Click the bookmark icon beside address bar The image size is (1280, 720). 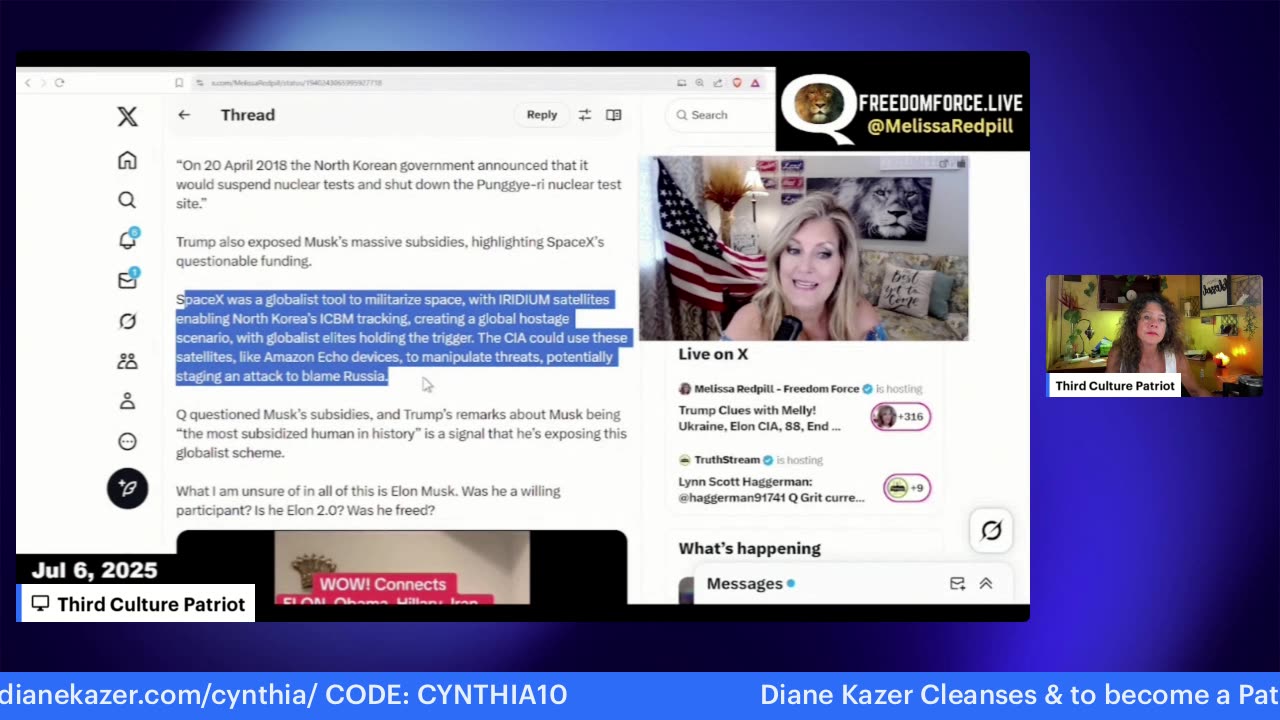point(179,83)
